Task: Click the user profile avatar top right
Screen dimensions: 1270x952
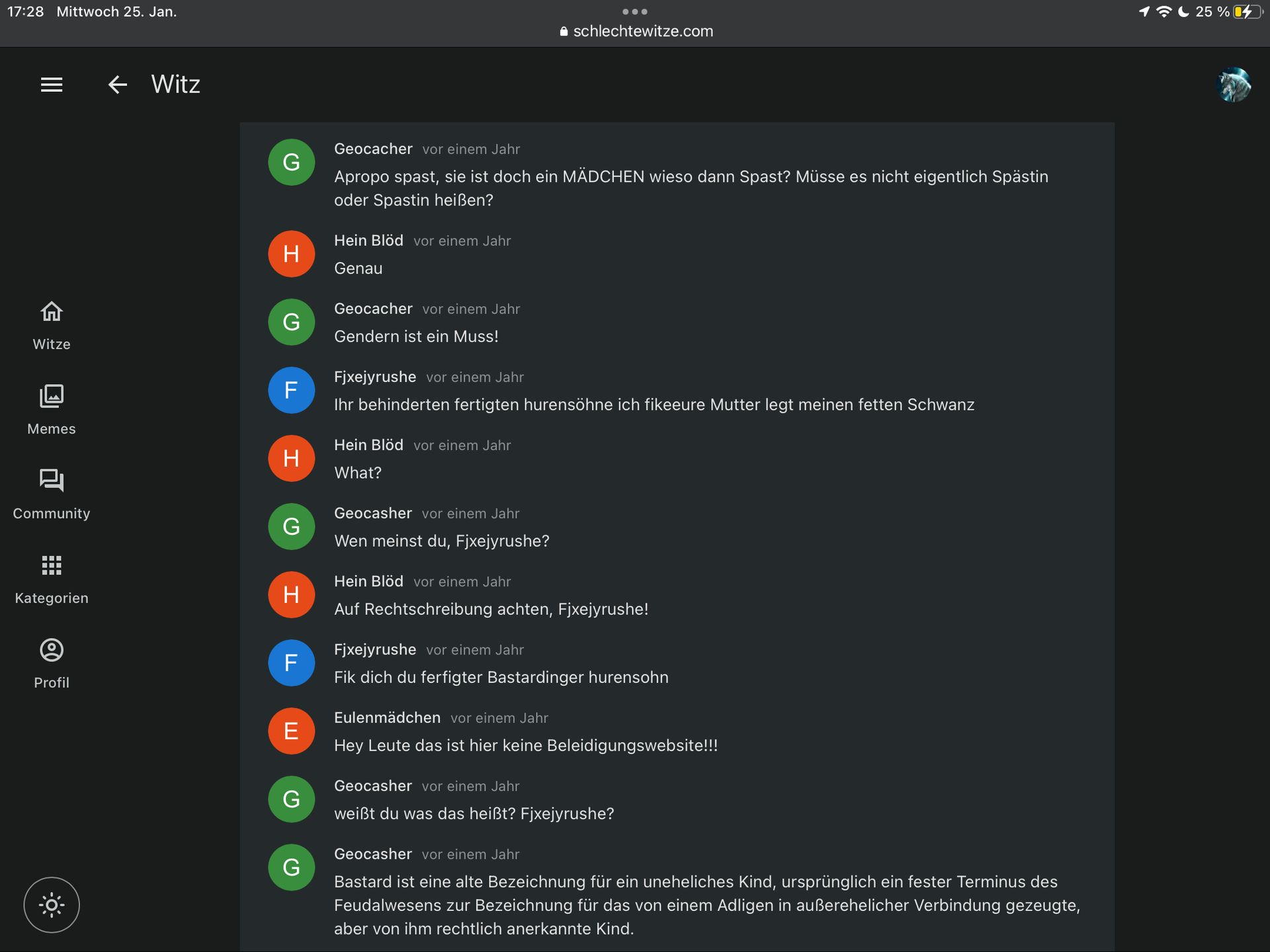Action: click(x=1234, y=85)
